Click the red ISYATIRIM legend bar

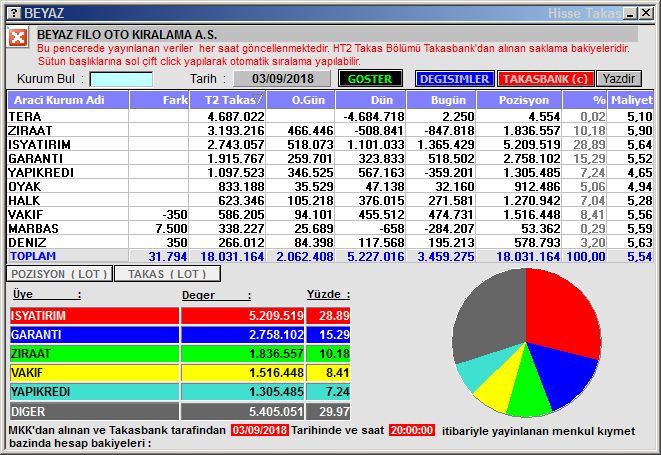coord(94,315)
